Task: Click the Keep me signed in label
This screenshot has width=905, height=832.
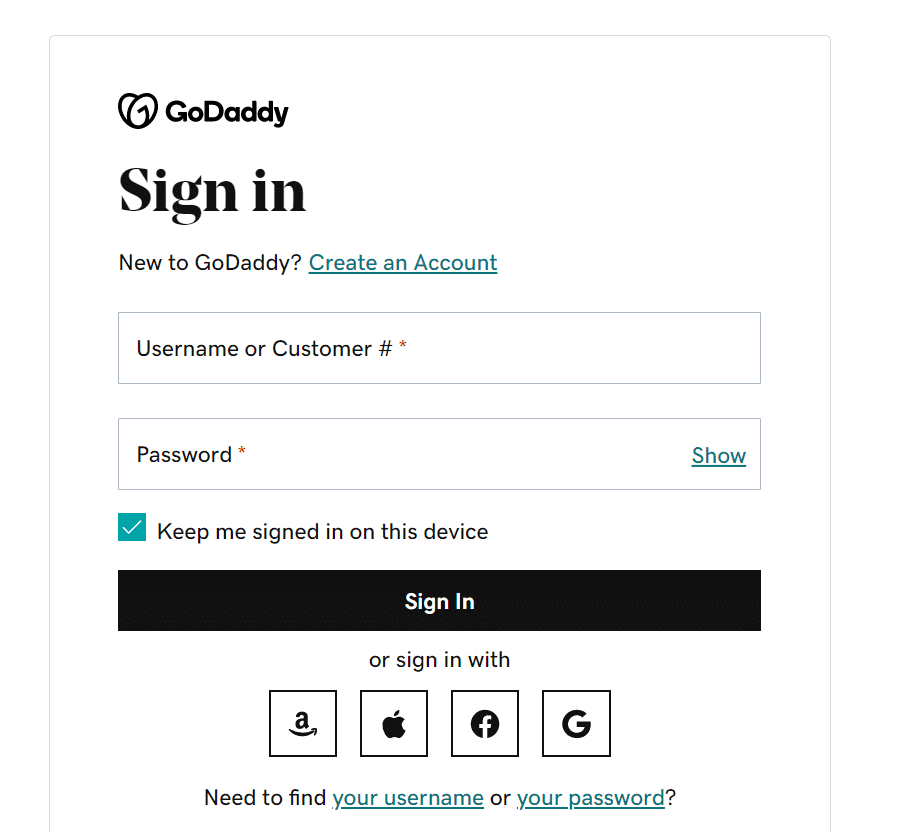Action: pyautogui.click(x=323, y=531)
